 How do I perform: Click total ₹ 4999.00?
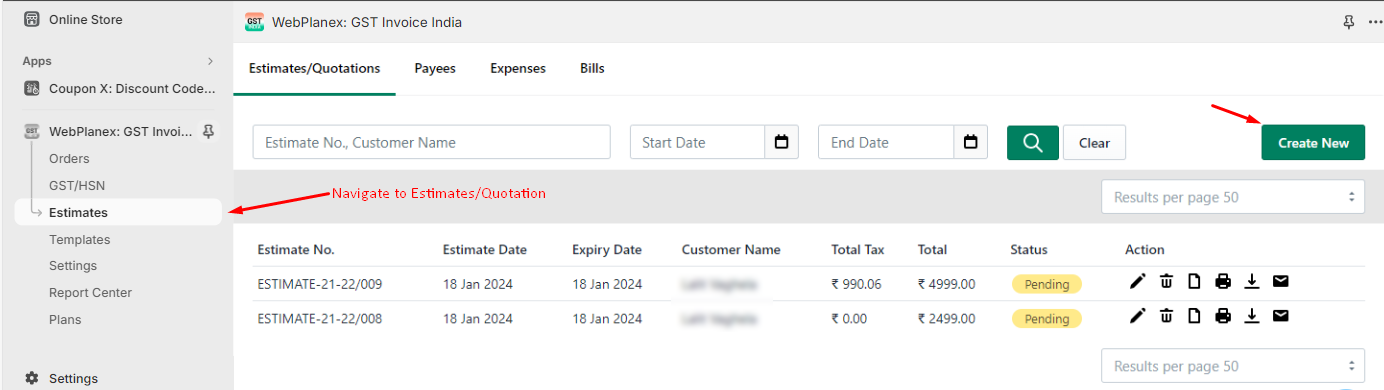946,284
